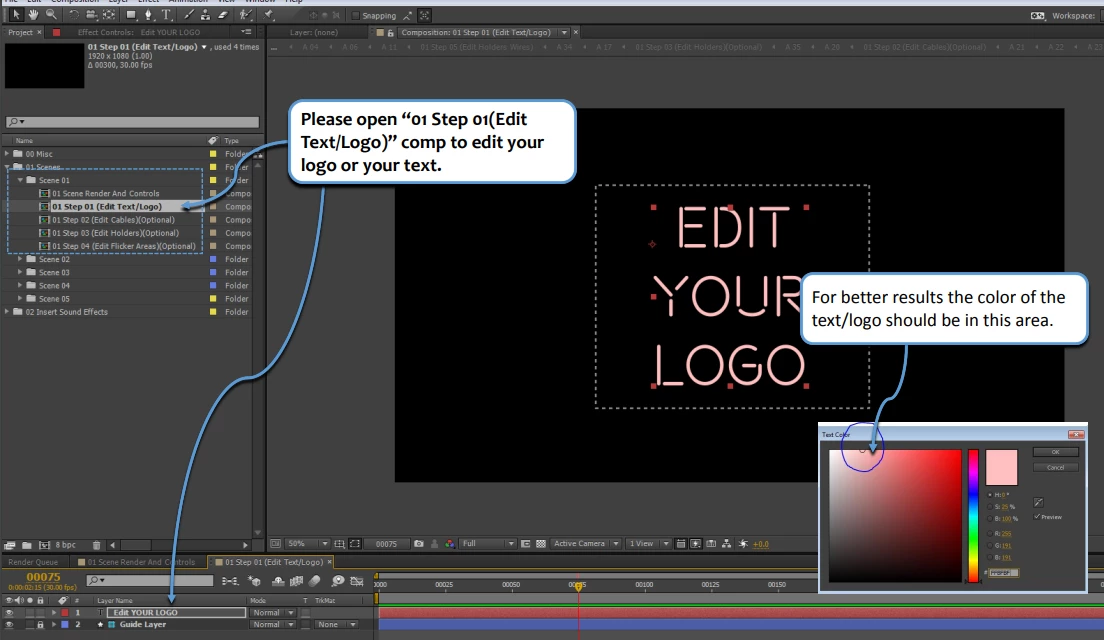1104x640 pixels.
Task: Expand the 00 Misc folder
Action: pyautogui.click(x=8, y=153)
